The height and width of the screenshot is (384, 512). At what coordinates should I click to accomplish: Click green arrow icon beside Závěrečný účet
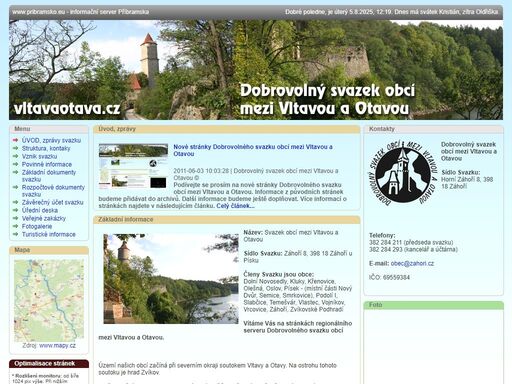(15, 202)
